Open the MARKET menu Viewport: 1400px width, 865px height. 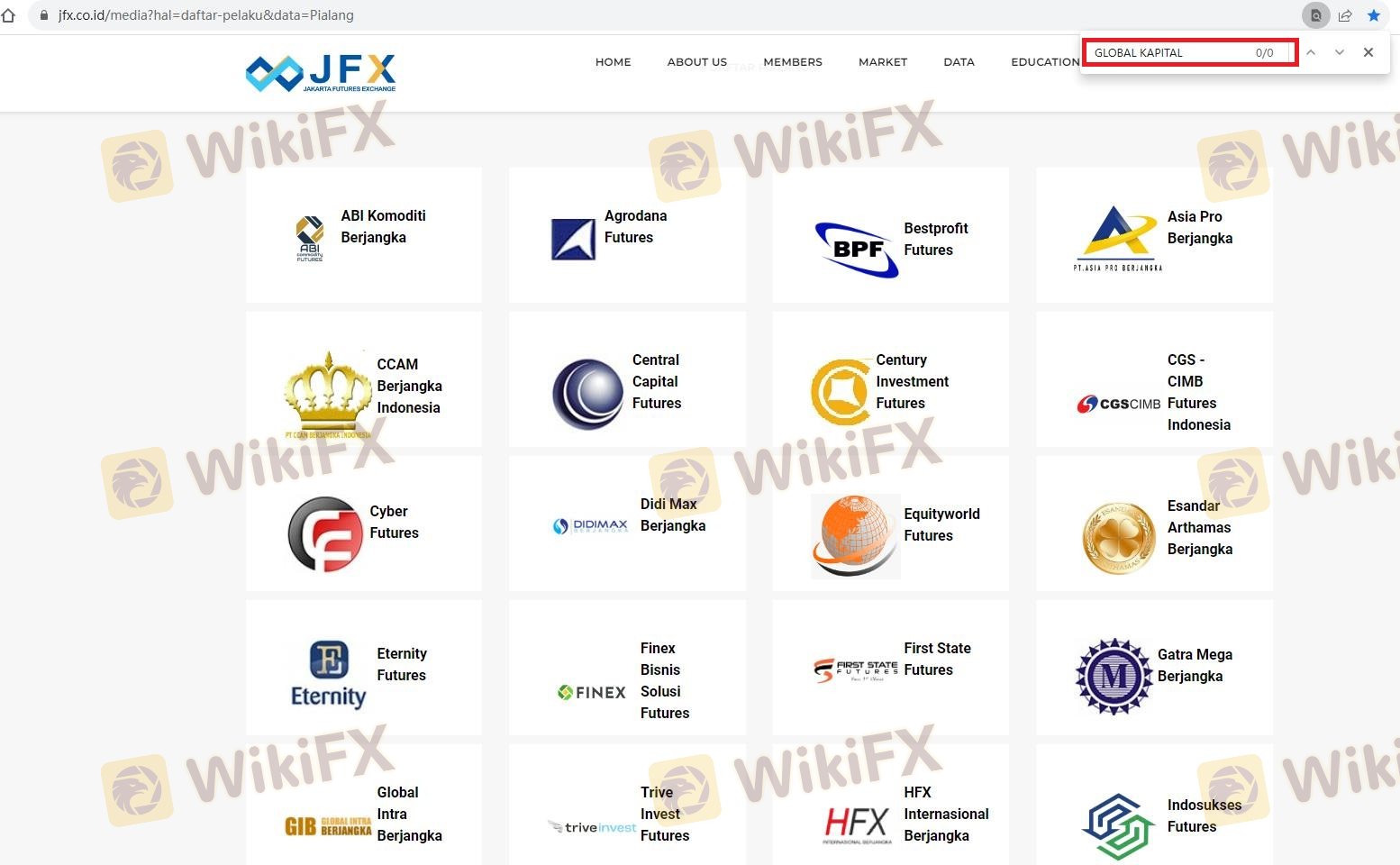883,62
